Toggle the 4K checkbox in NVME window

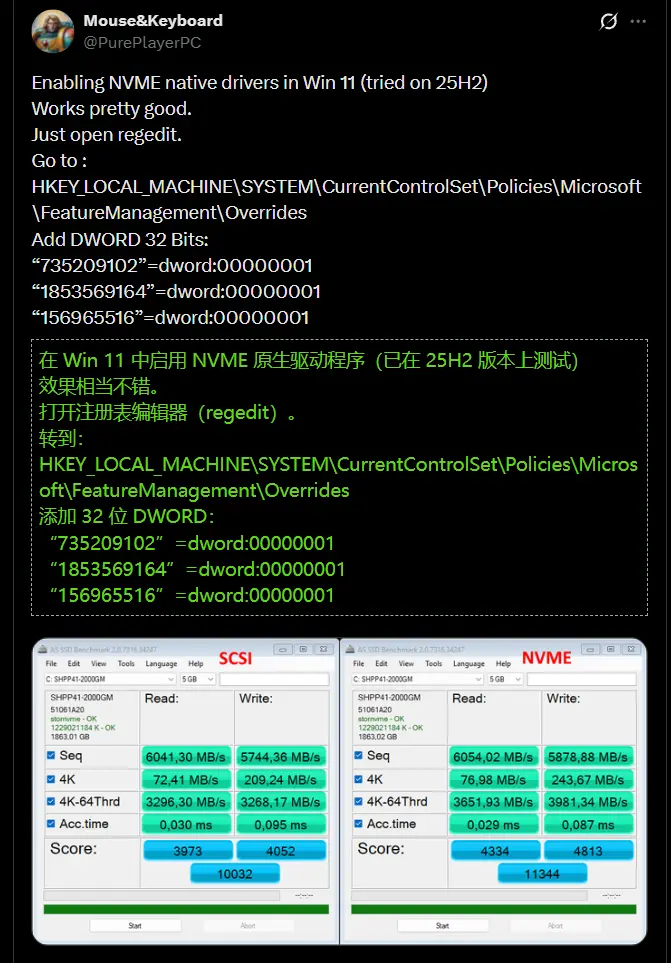[359, 779]
